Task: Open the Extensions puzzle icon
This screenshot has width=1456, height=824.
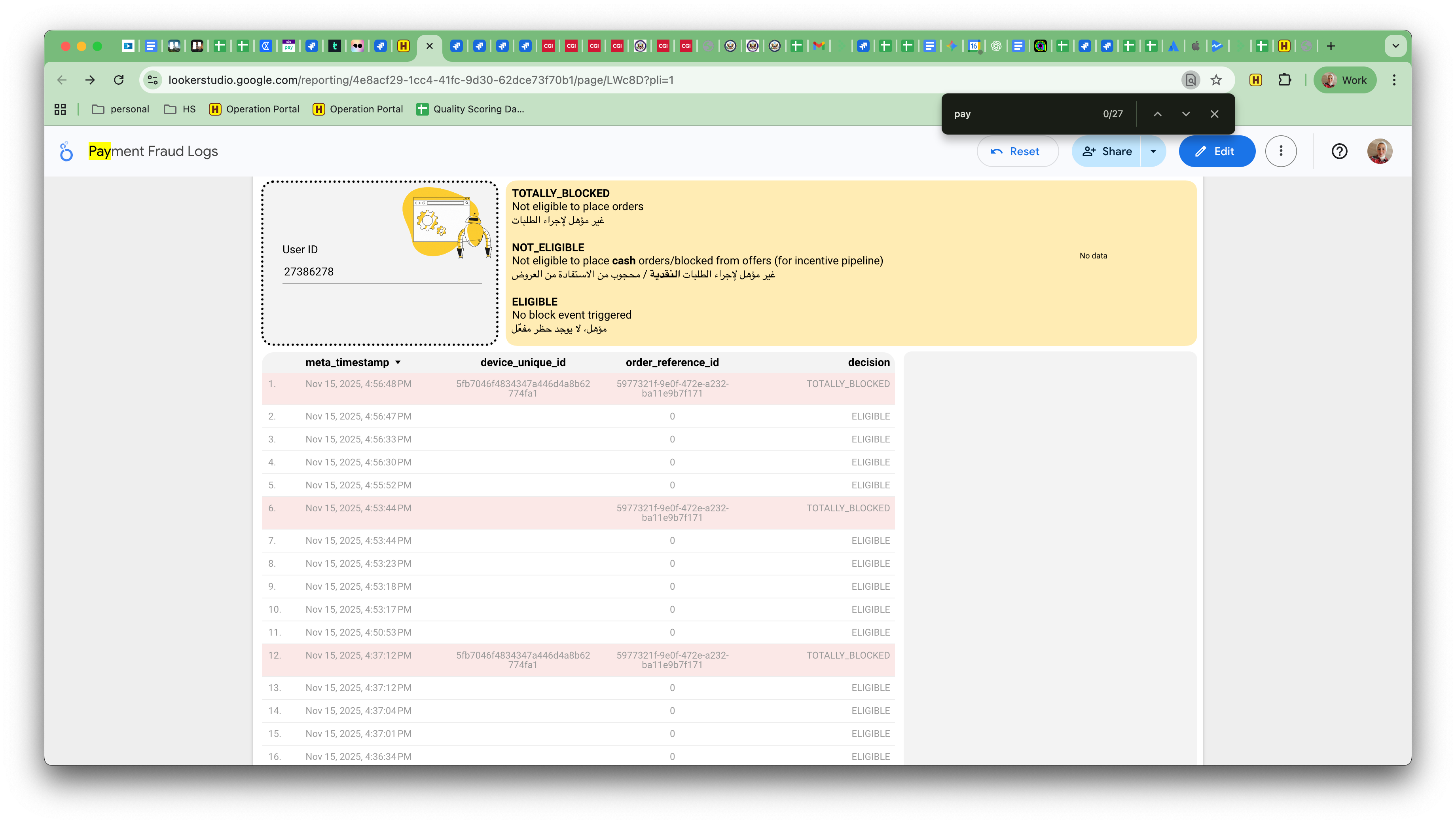Action: [x=1284, y=80]
